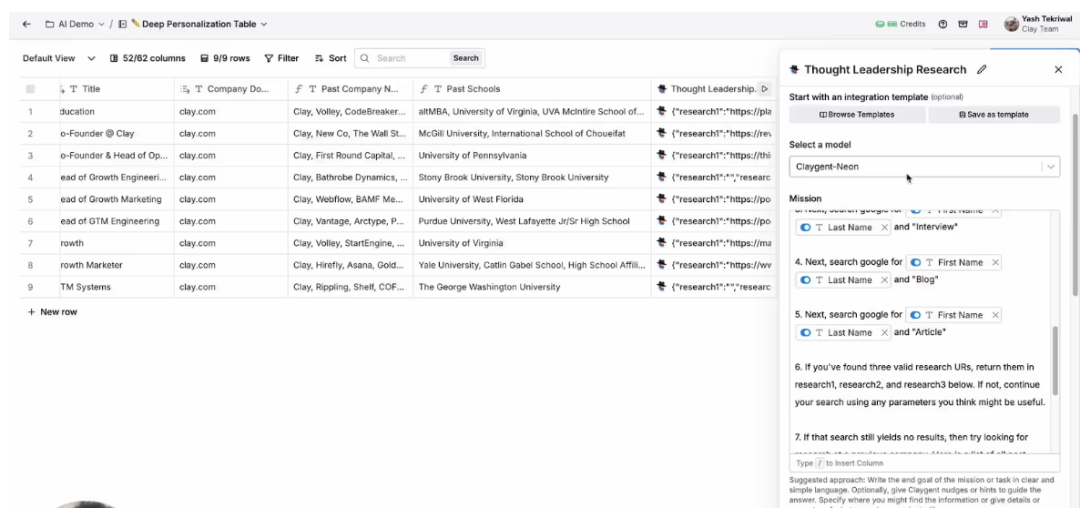
Task: Expand the AI Demo folder dropdown
Action: pos(101,24)
